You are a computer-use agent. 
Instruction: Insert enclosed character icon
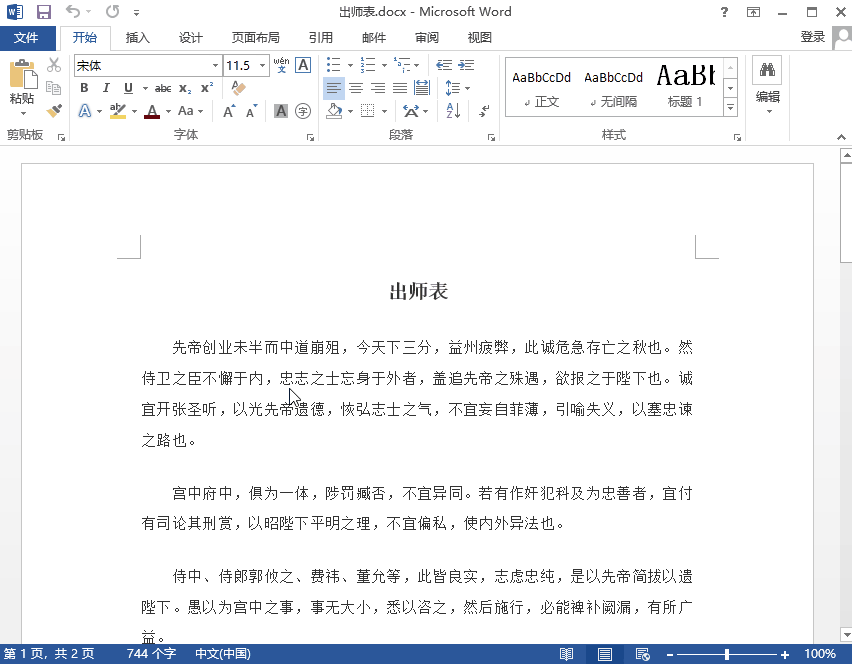pos(303,111)
